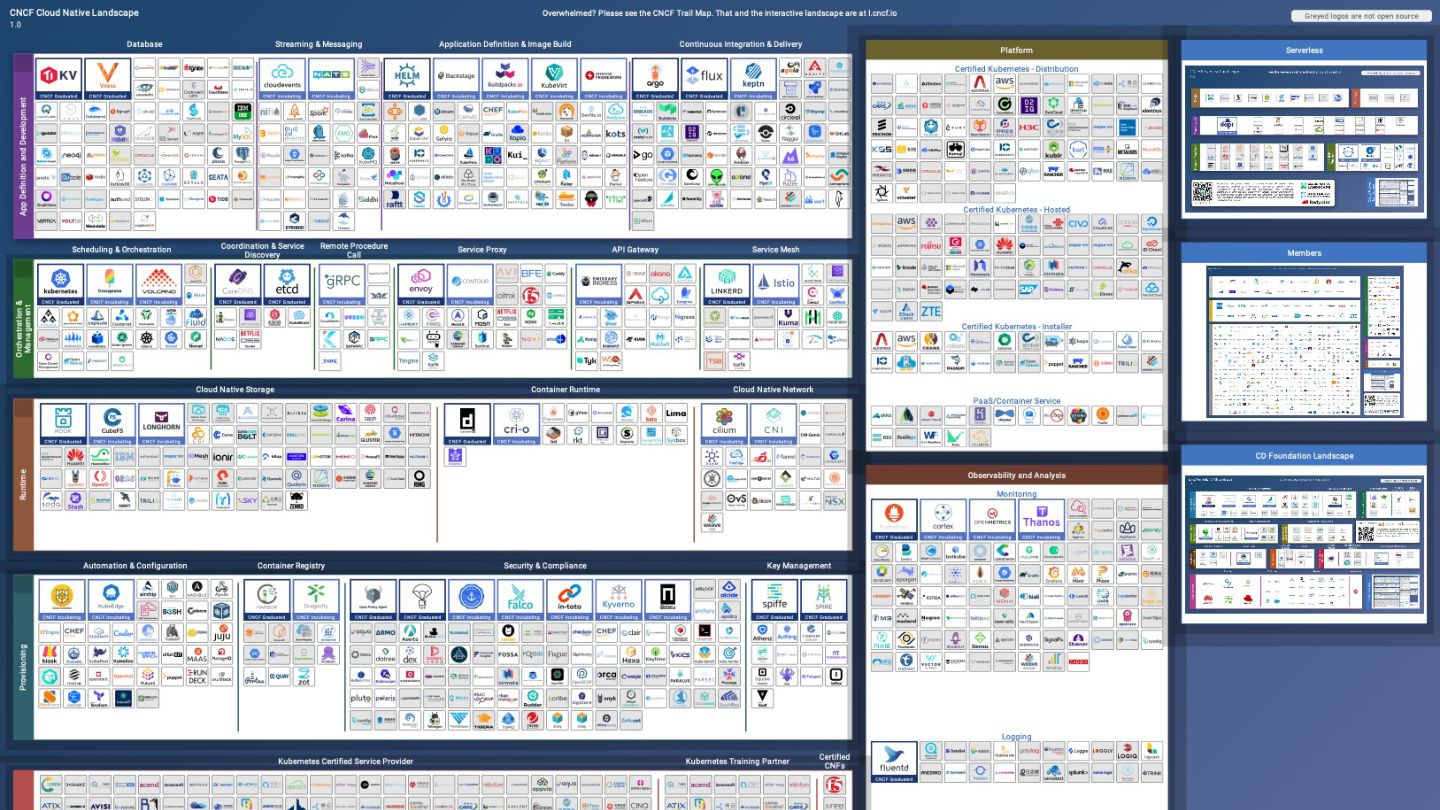The image size is (1440, 810).
Task: Click the Certified Kubernetes - Hosted heading
Action: [x=1016, y=210]
